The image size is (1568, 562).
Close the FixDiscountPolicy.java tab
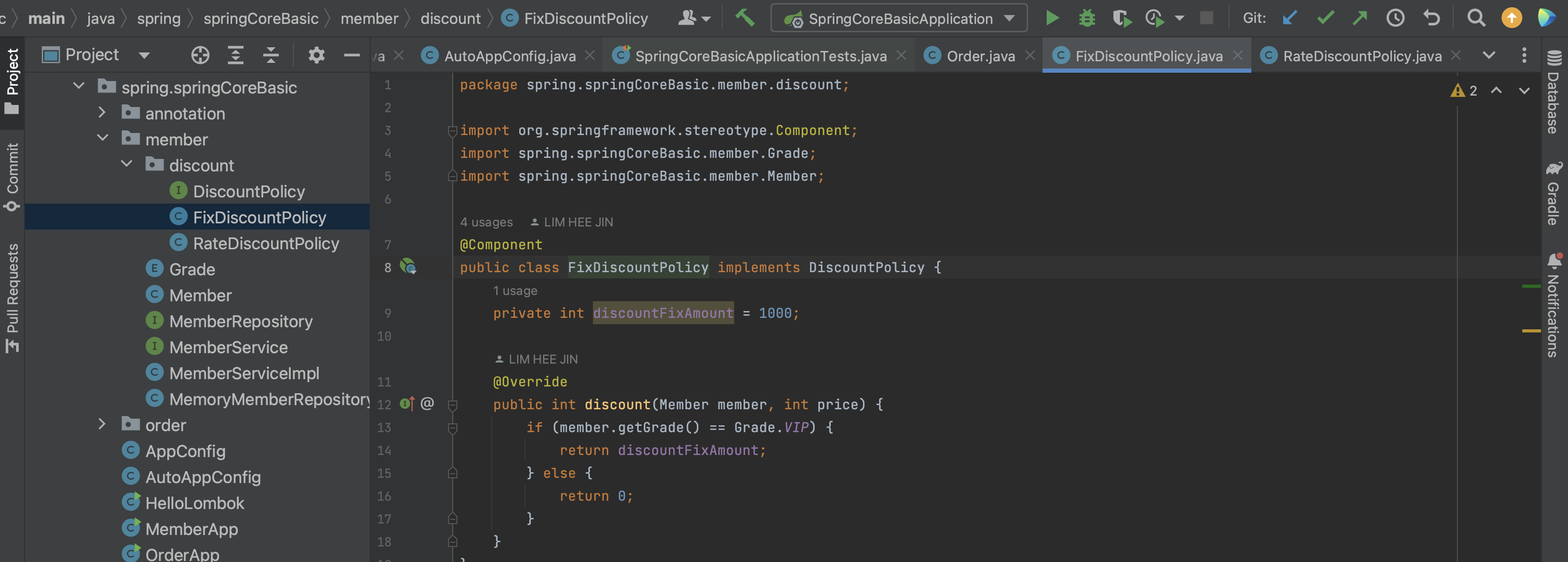[1237, 56]
